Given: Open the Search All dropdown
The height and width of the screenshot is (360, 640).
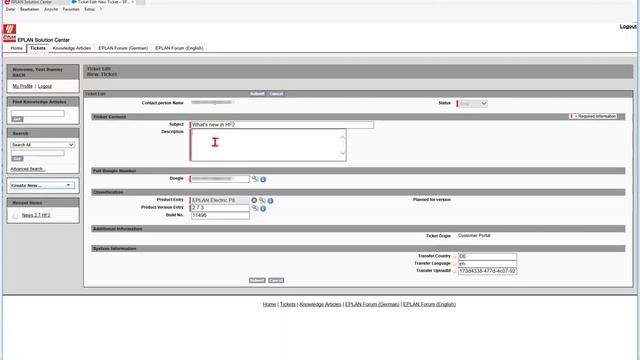Looking at the screenshot, I should pyautogui.click(x=42, y=145).
